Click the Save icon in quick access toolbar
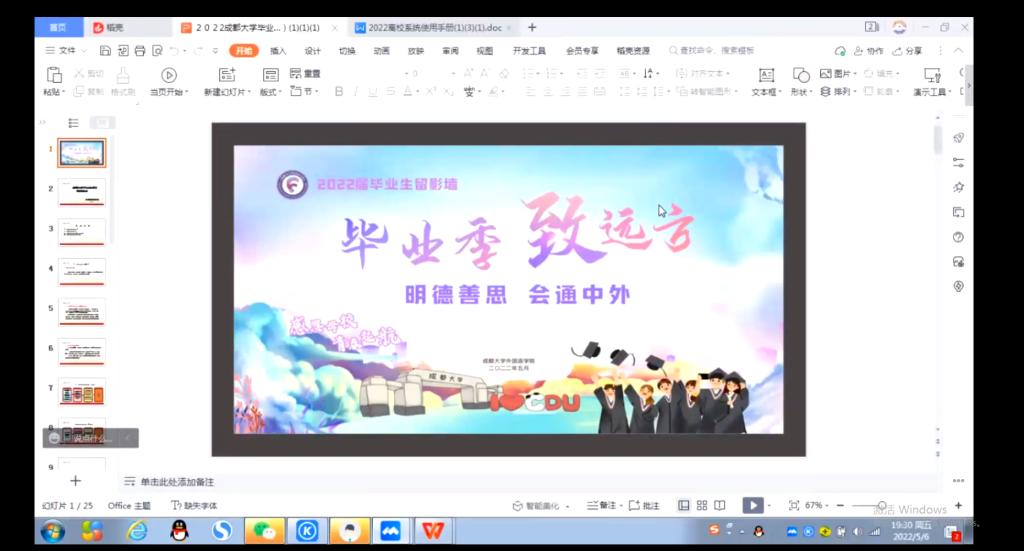The height and width of the screenshot is (551, 1024). coord(105,50)
